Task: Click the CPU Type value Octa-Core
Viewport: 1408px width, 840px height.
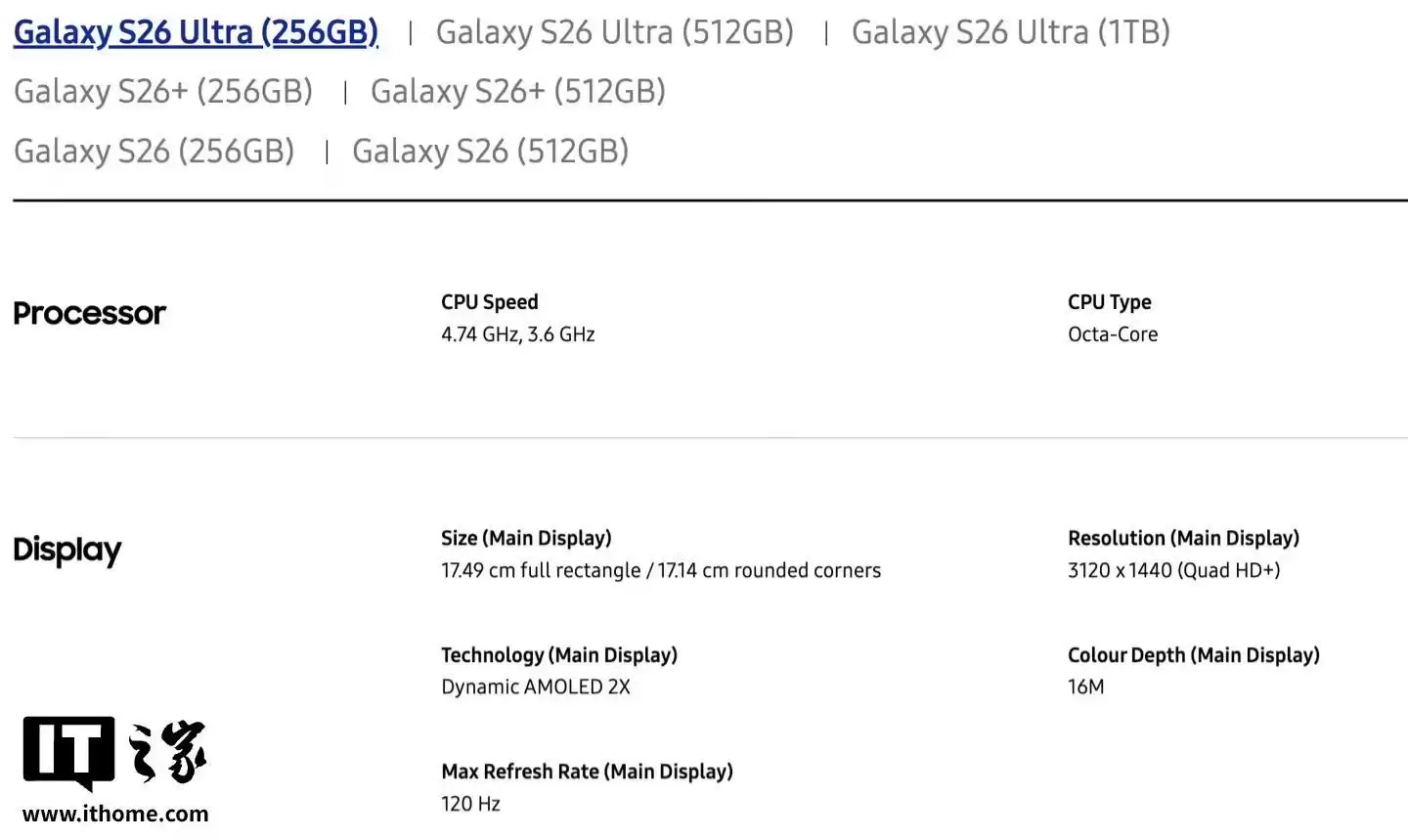Action: pyautogui.click(x=1112, y=333)
